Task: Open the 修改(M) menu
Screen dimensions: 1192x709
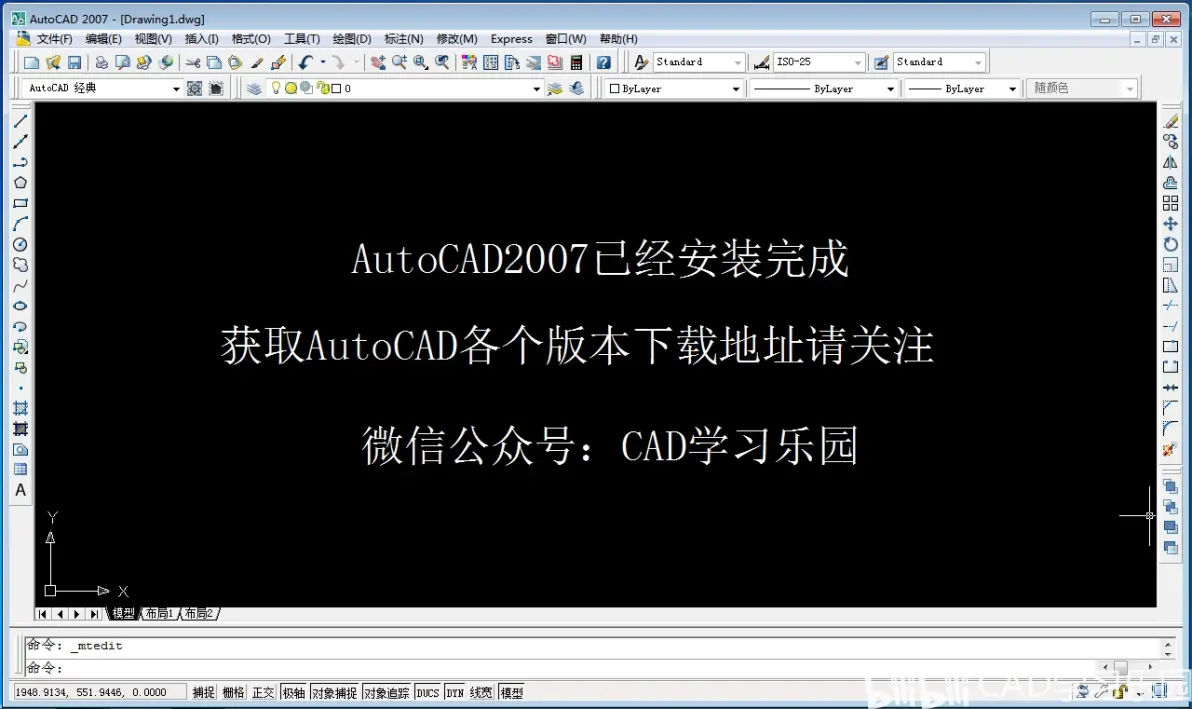Action: point(457,39)
